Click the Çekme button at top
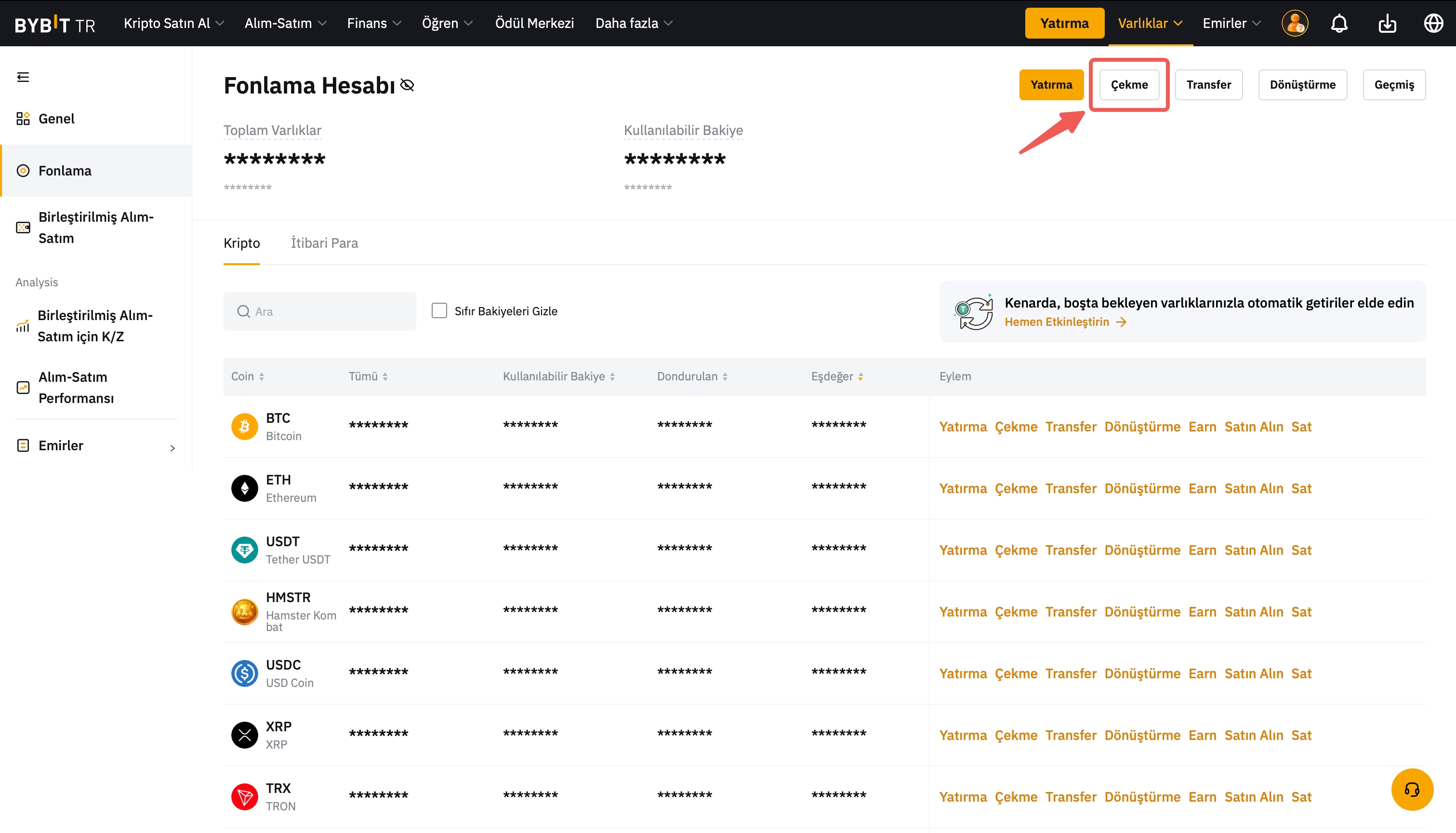Screen dimensions: 1456x833 [1128, 85]
